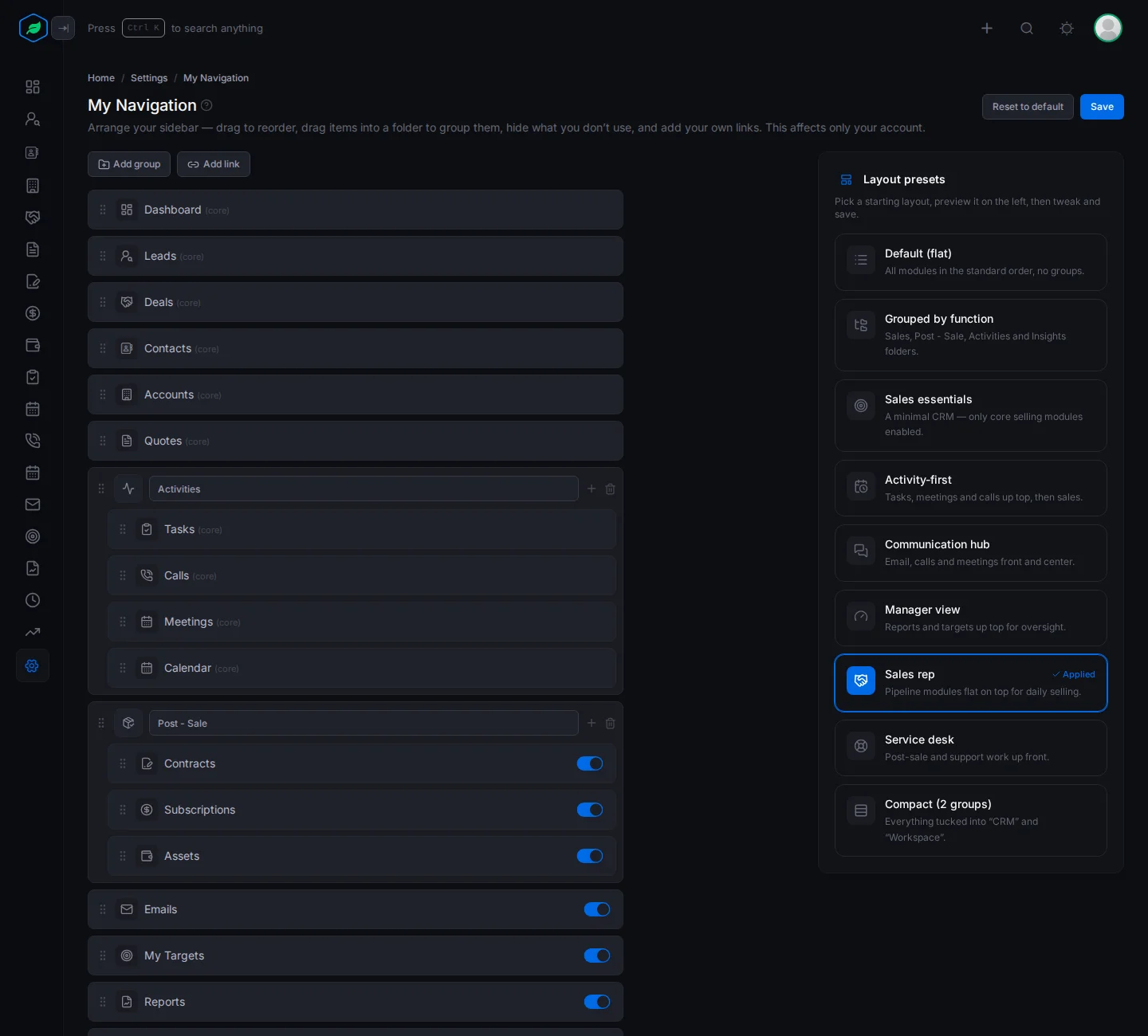This screenshot has width=1148, height=1036.
Task: Toggle Reports visibility switch
Action: pos(597,1002)
